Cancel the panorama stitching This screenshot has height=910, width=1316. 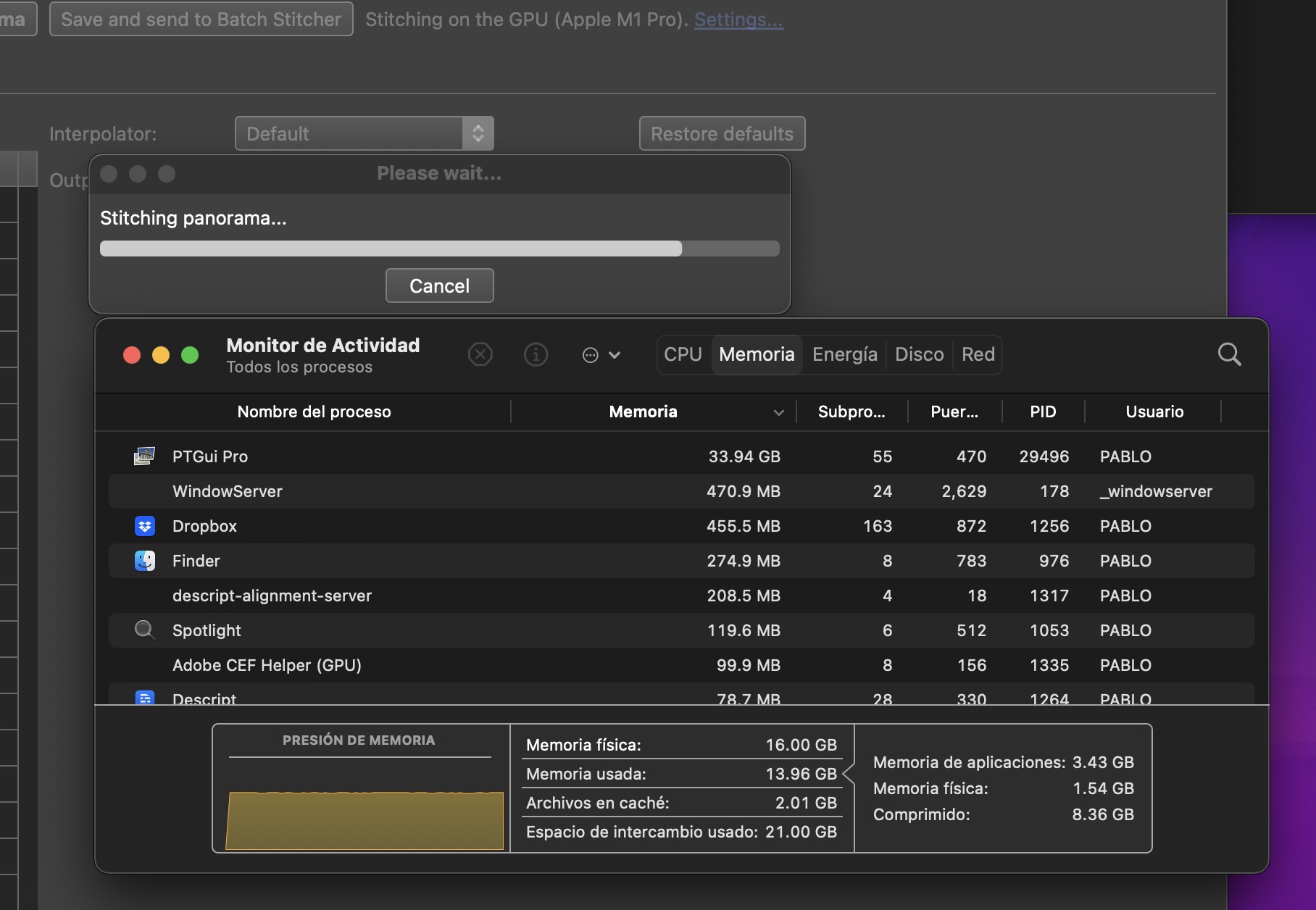[x=439, y=286]
